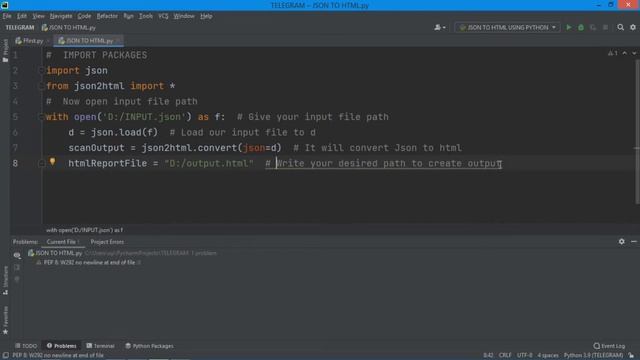Click JSON TO HTML.py breadcrumb in navigation bar

tap(69, 27)
